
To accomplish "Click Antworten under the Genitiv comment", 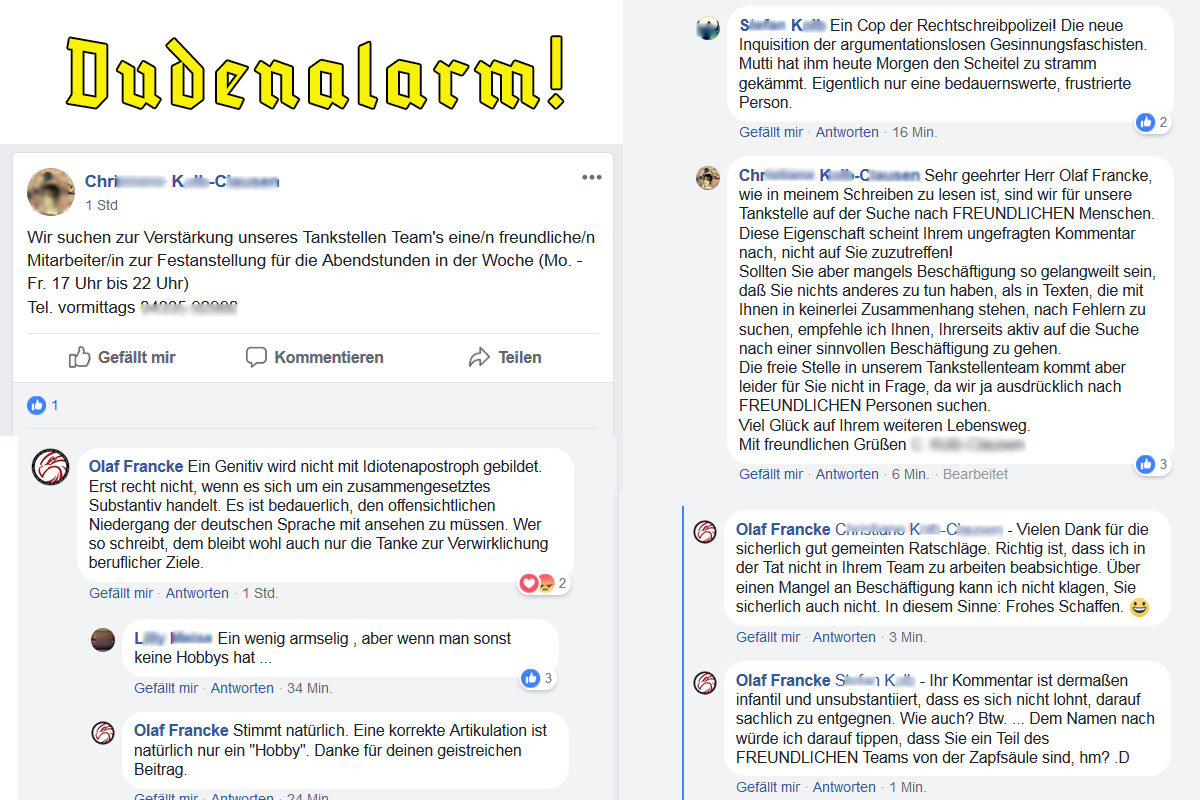I will (x=197, y=593).
